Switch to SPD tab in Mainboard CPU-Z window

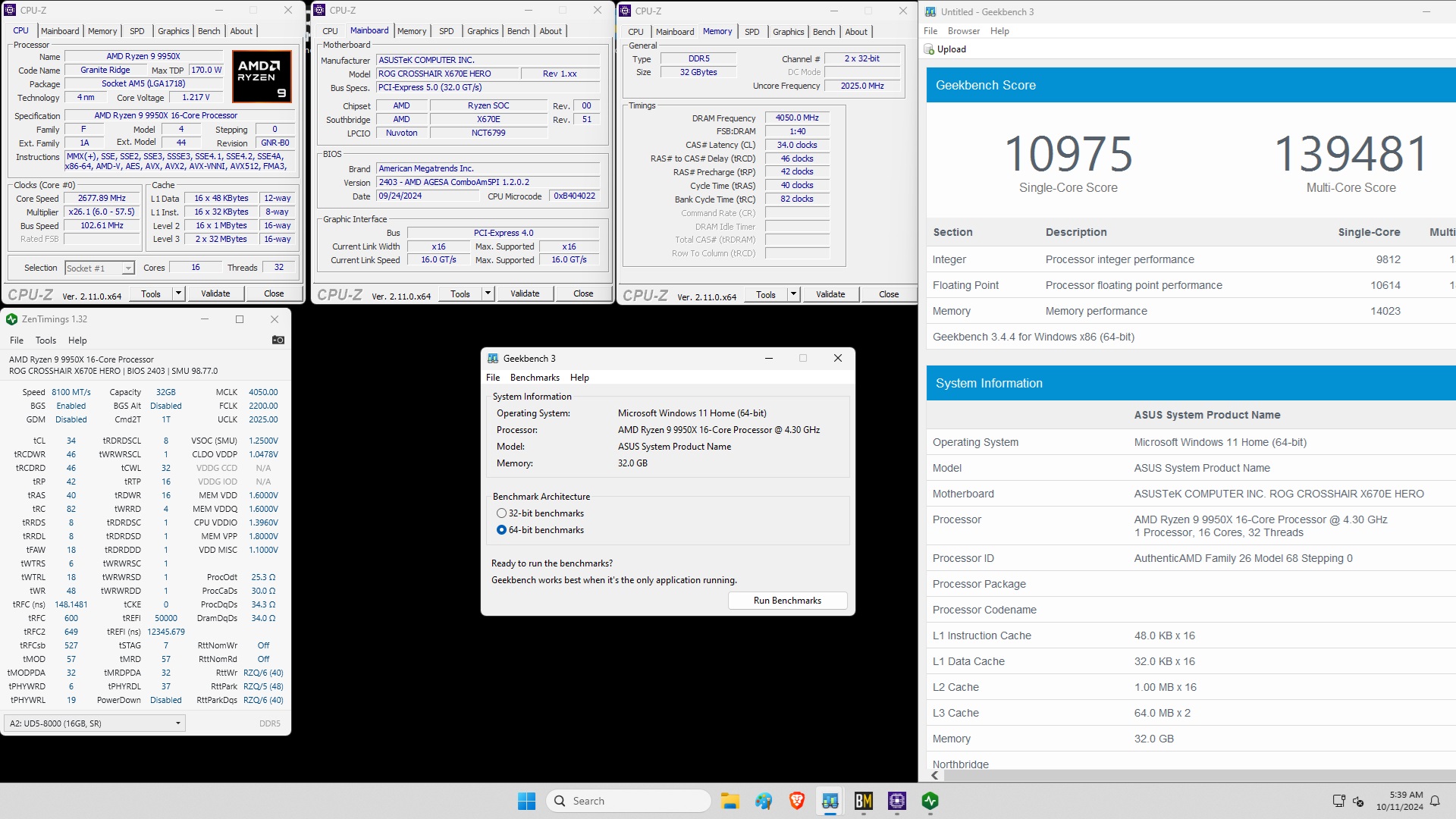pyautogui.click(x=447, y=31)
